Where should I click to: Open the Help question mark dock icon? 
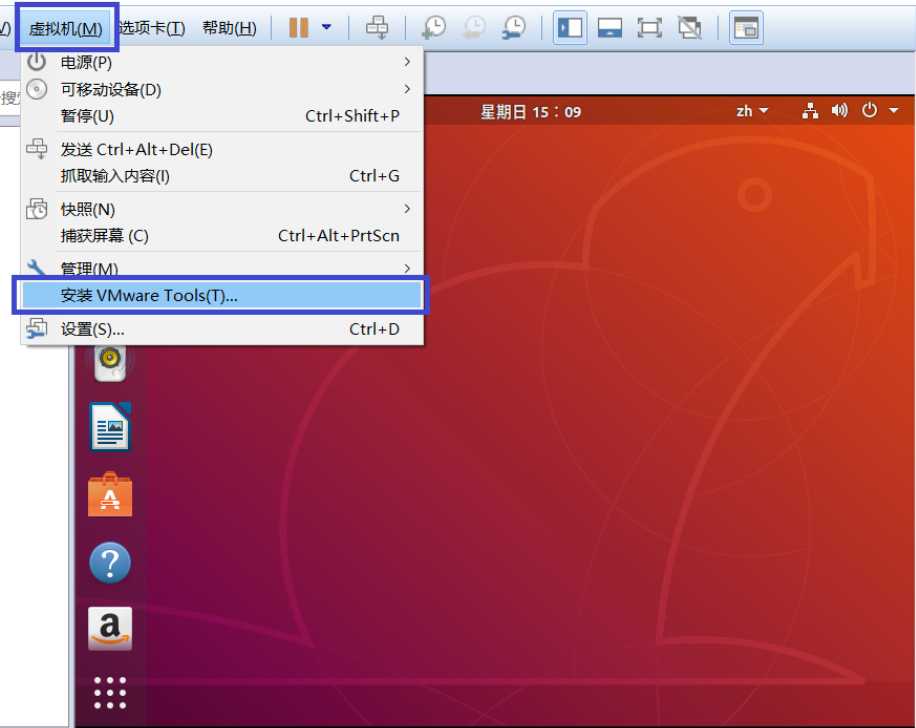110,563
